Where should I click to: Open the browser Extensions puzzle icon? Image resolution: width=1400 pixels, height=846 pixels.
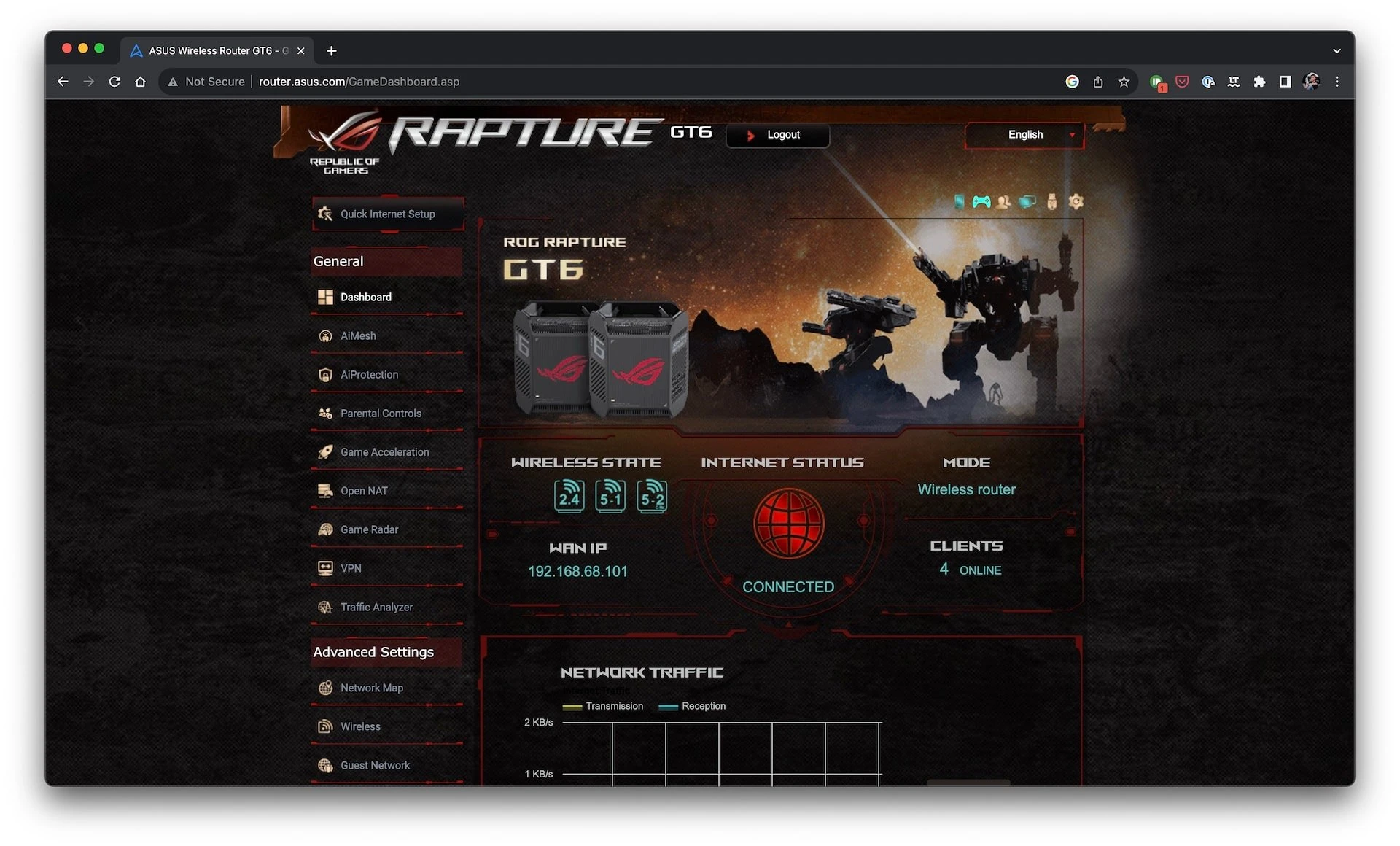pos(1259,82)
